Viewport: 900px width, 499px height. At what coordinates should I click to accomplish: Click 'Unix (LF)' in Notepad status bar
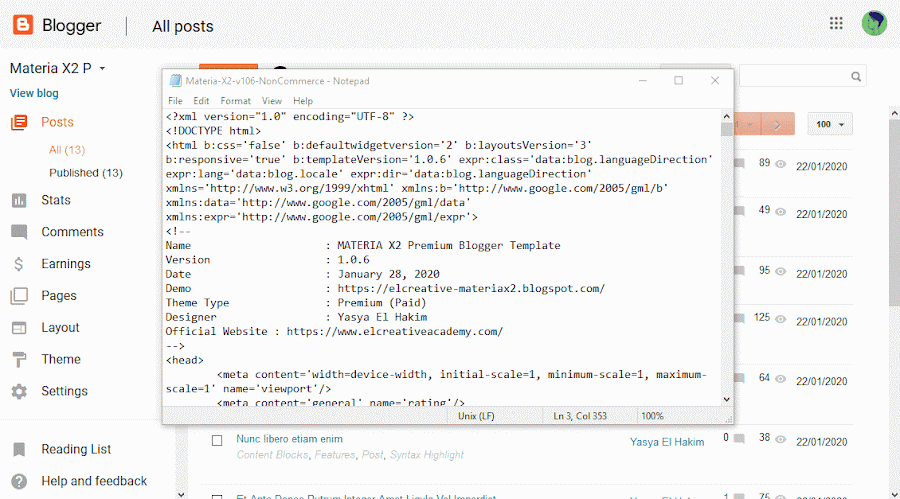pos(476,416)
